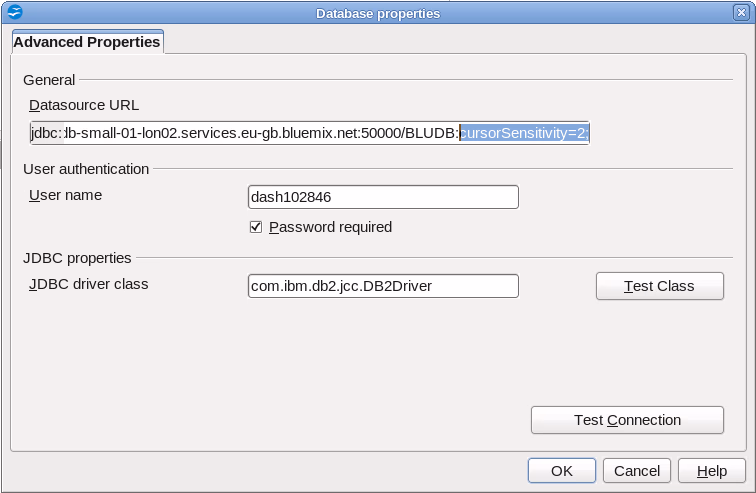Close the Database properties dialog
This screenshot has width=756, height=493.
[x=742, y=13]
